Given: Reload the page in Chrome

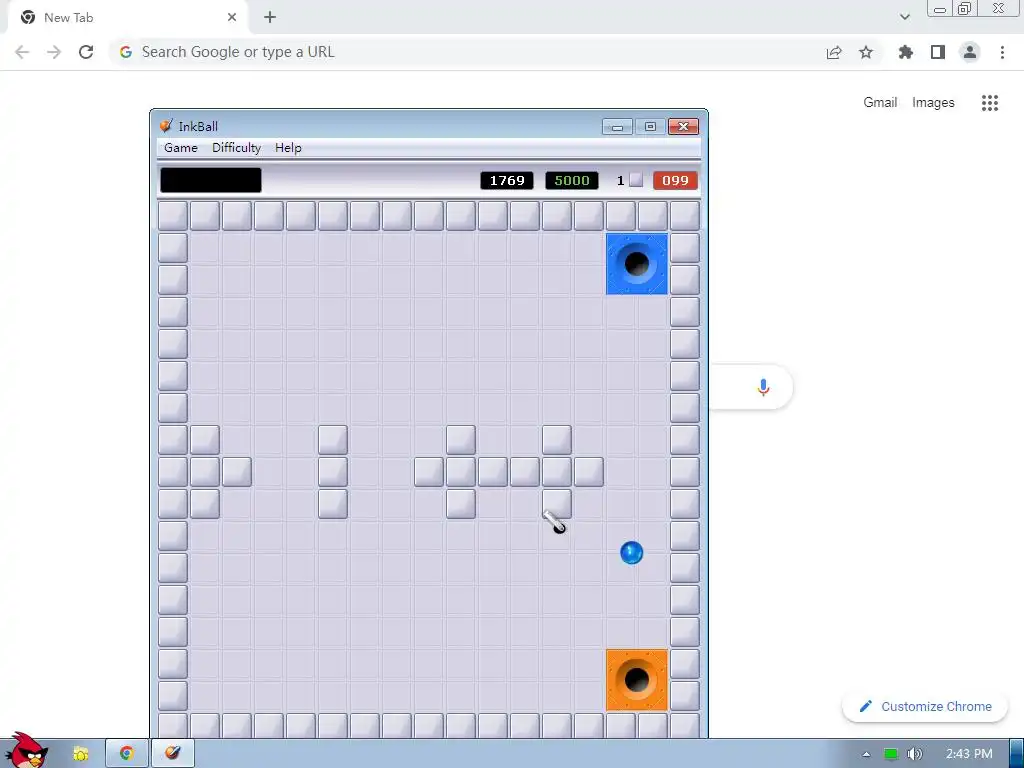Looking at the screenshot, I should coord(86,52).
